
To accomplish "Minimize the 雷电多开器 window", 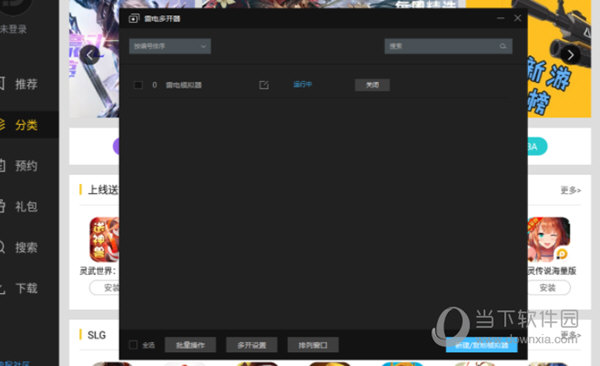I will point(501,18).
